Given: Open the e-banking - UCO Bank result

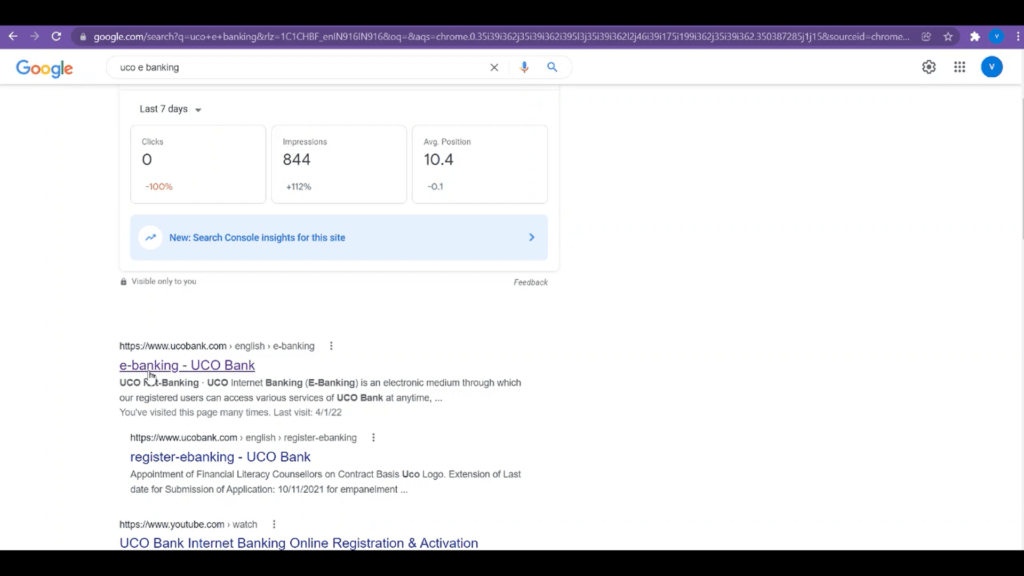Looking at the screenshot, I should (x=187, y=365).
